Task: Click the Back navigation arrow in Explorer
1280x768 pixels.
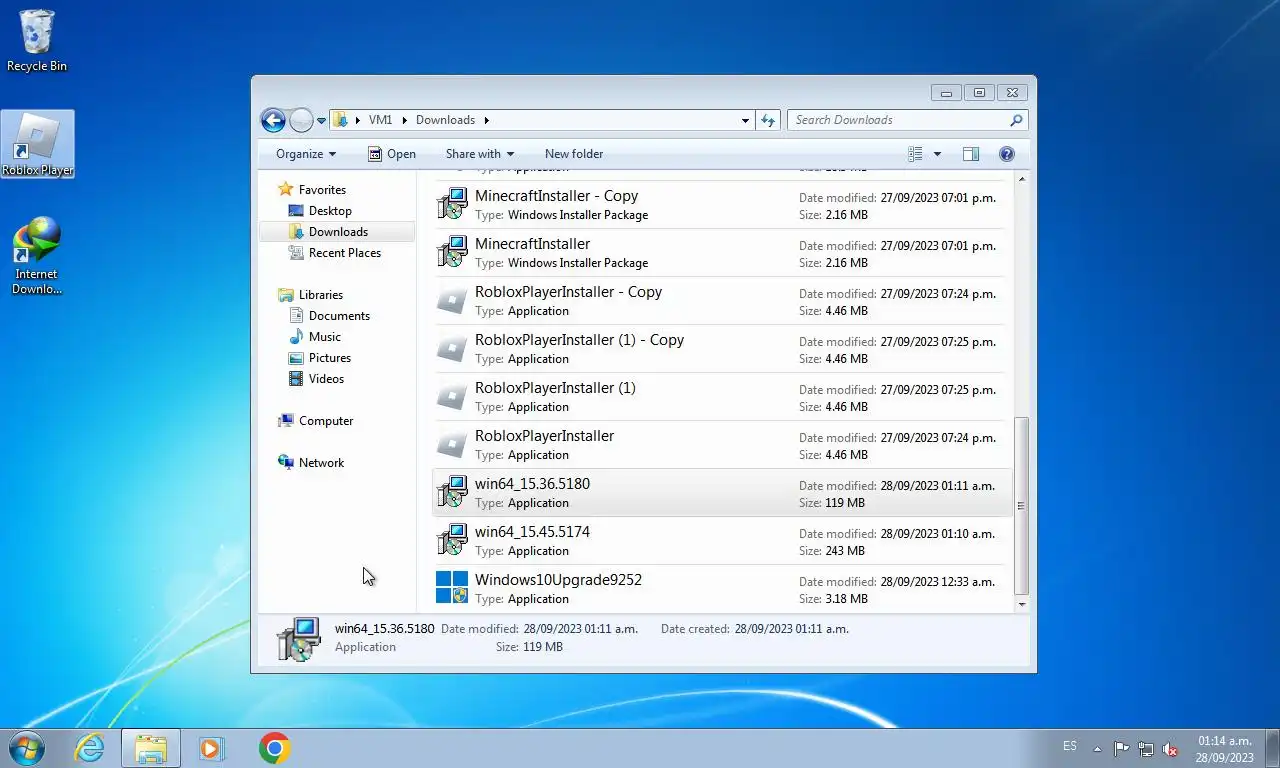Action: click(273, 120)
